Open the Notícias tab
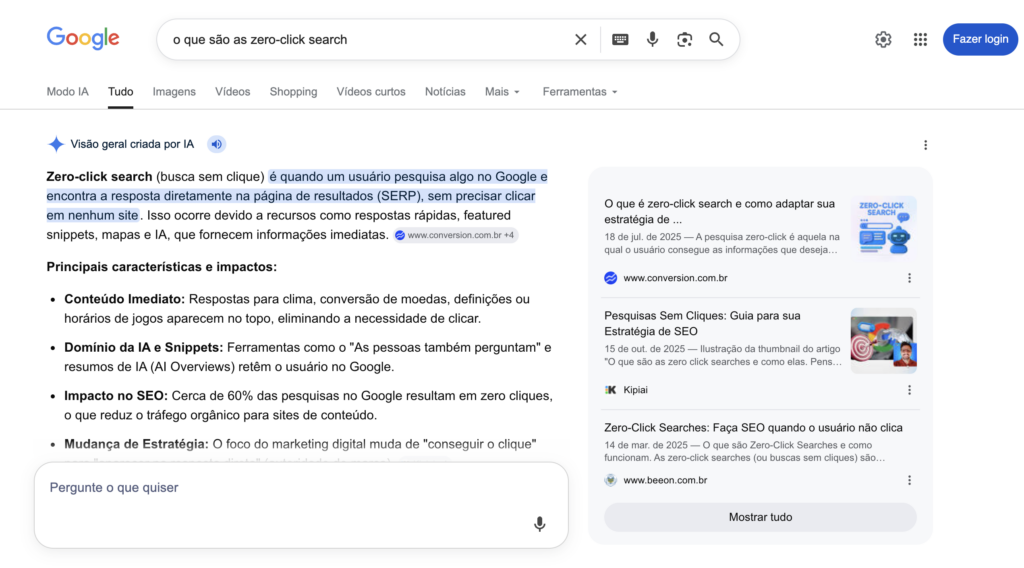The height and width of the screenshot is (568, 1024). tap(445, 91)
